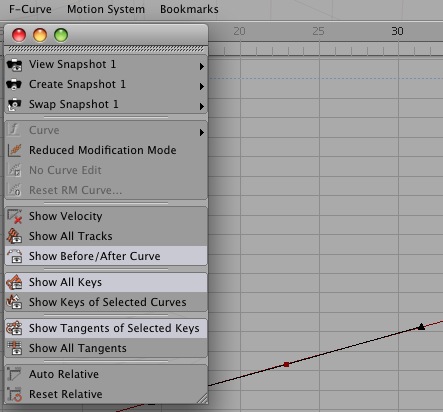Expand the Swap Snapshot 1 submenu arrow
This screenshot has width=443, height=412.
[x=201, y=106]
